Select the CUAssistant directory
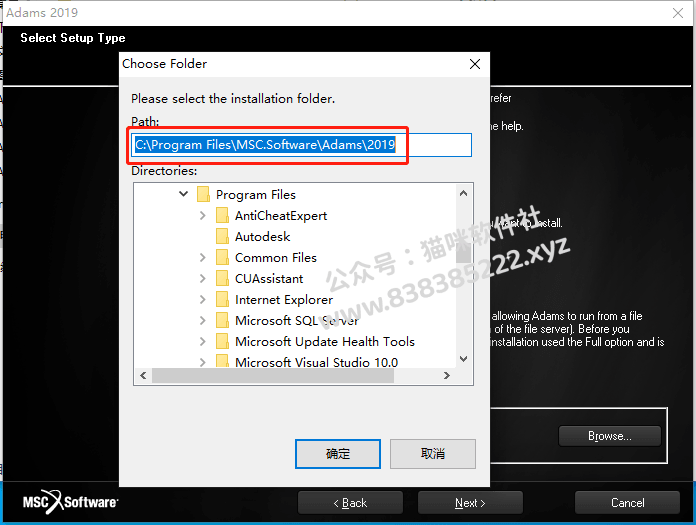 (x=269, y=279)
